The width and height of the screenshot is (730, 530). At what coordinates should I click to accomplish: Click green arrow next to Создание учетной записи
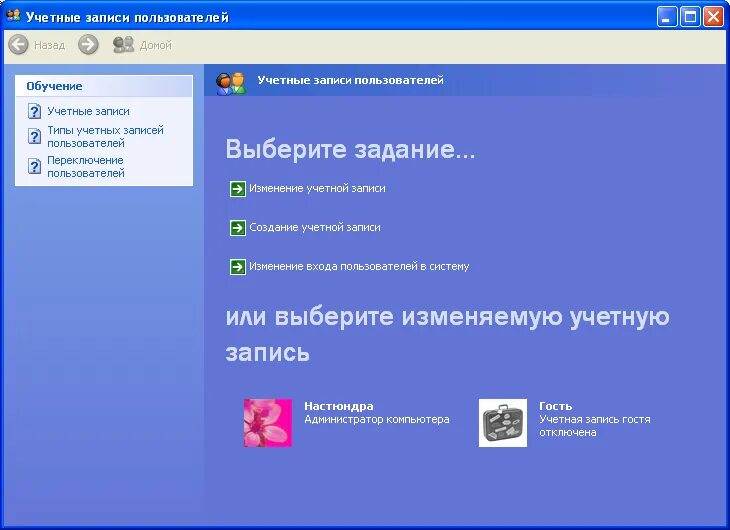click(237, 228)
